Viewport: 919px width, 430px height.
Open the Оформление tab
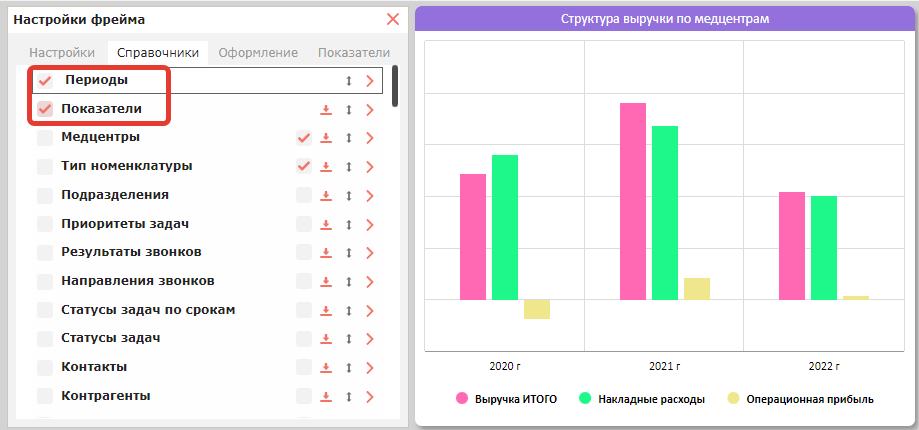coord(258,53)
